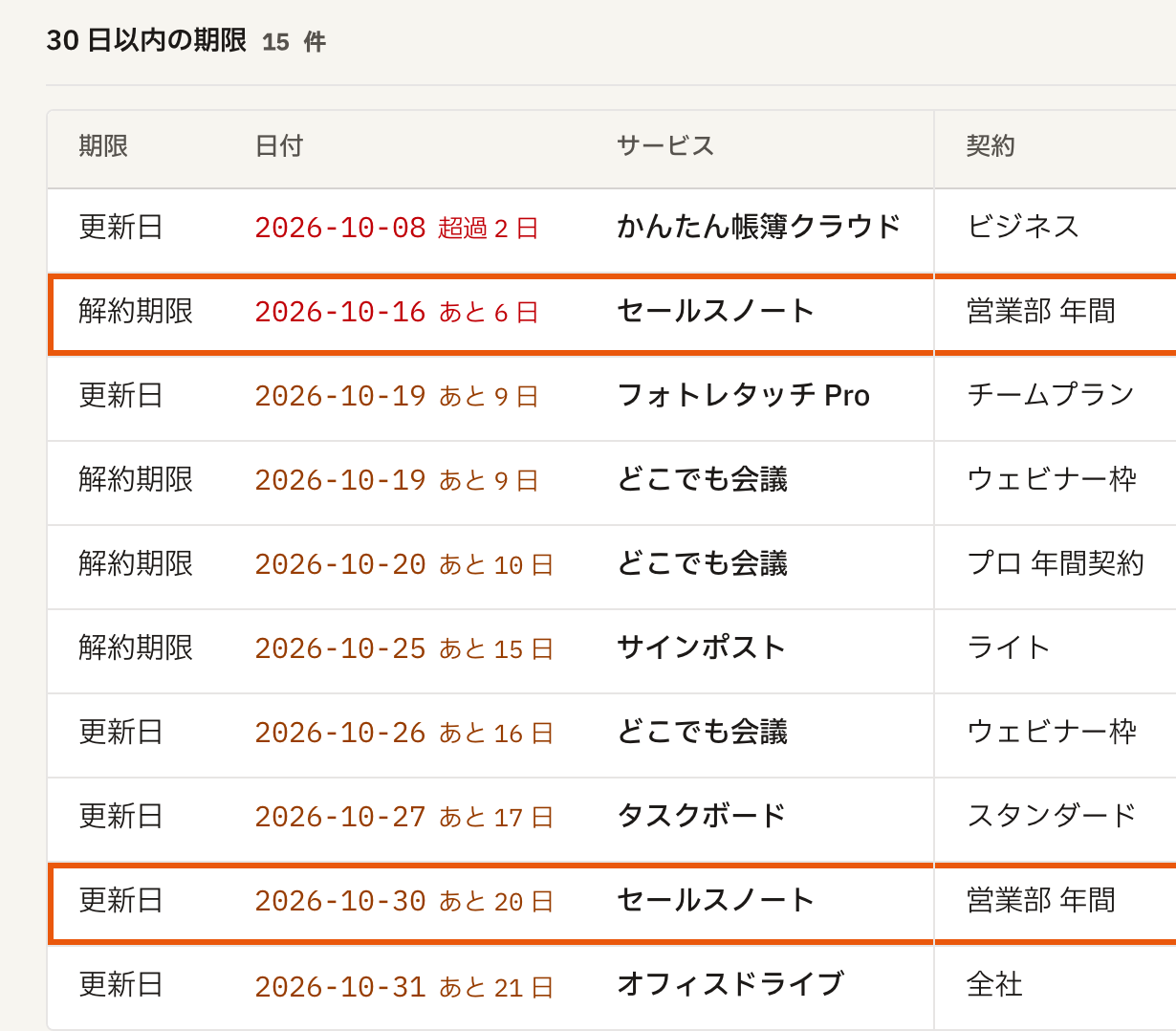Screen dimensions: 1176x1031
Task: Select the 全社 contract cell
Action: (994, 984)
